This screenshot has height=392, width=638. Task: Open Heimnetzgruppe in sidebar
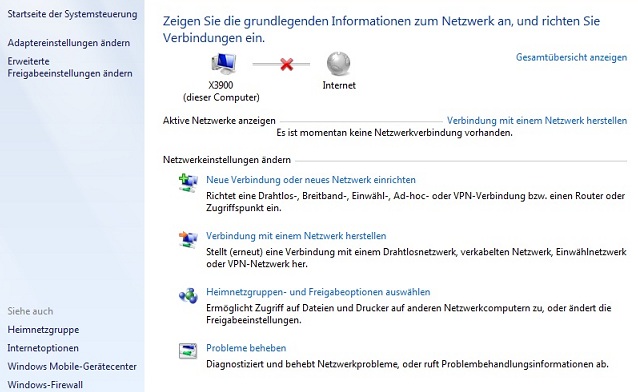coord(43,330)
